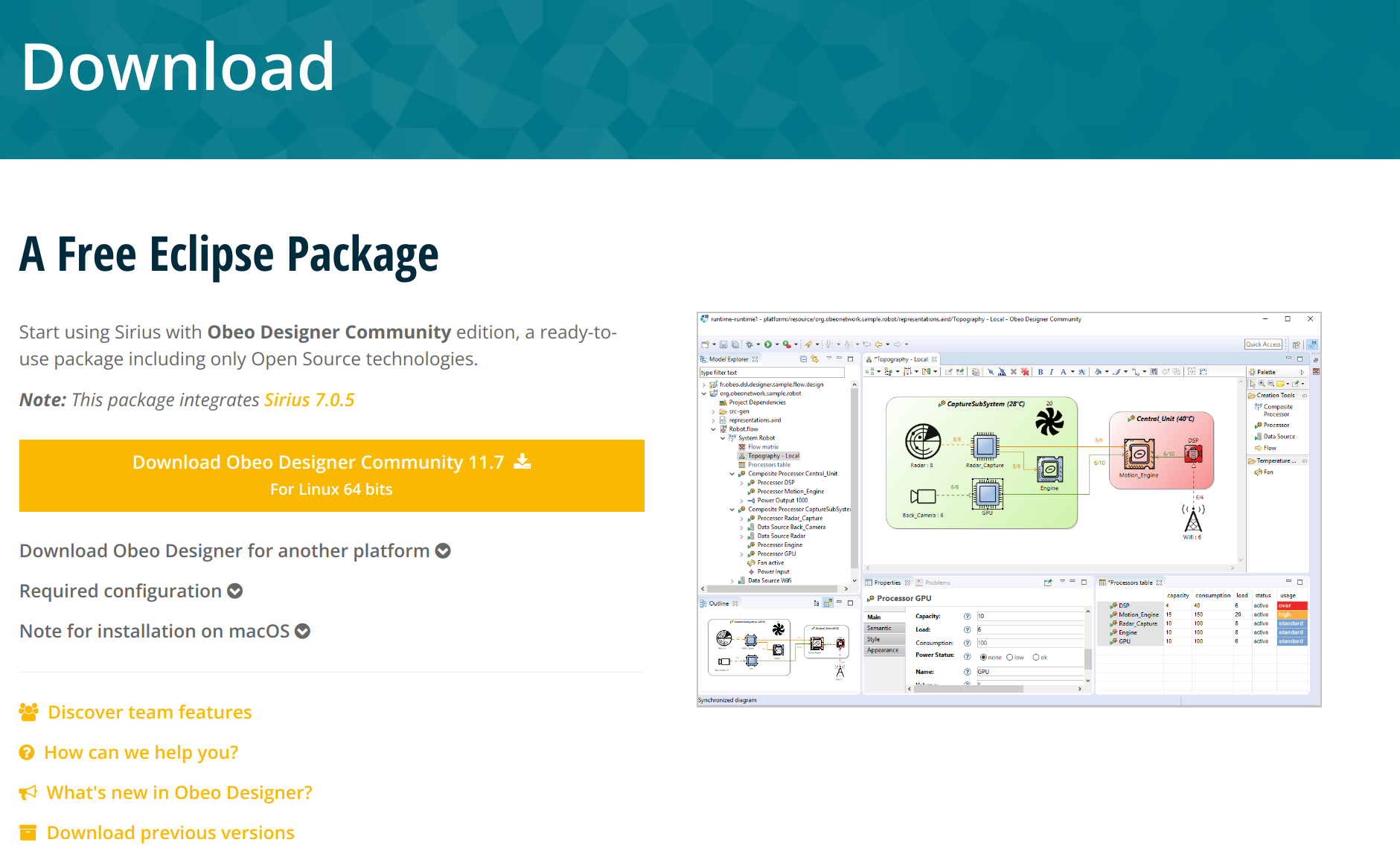Click the 'A Free Eclipse Package' heading

(229, 254)
